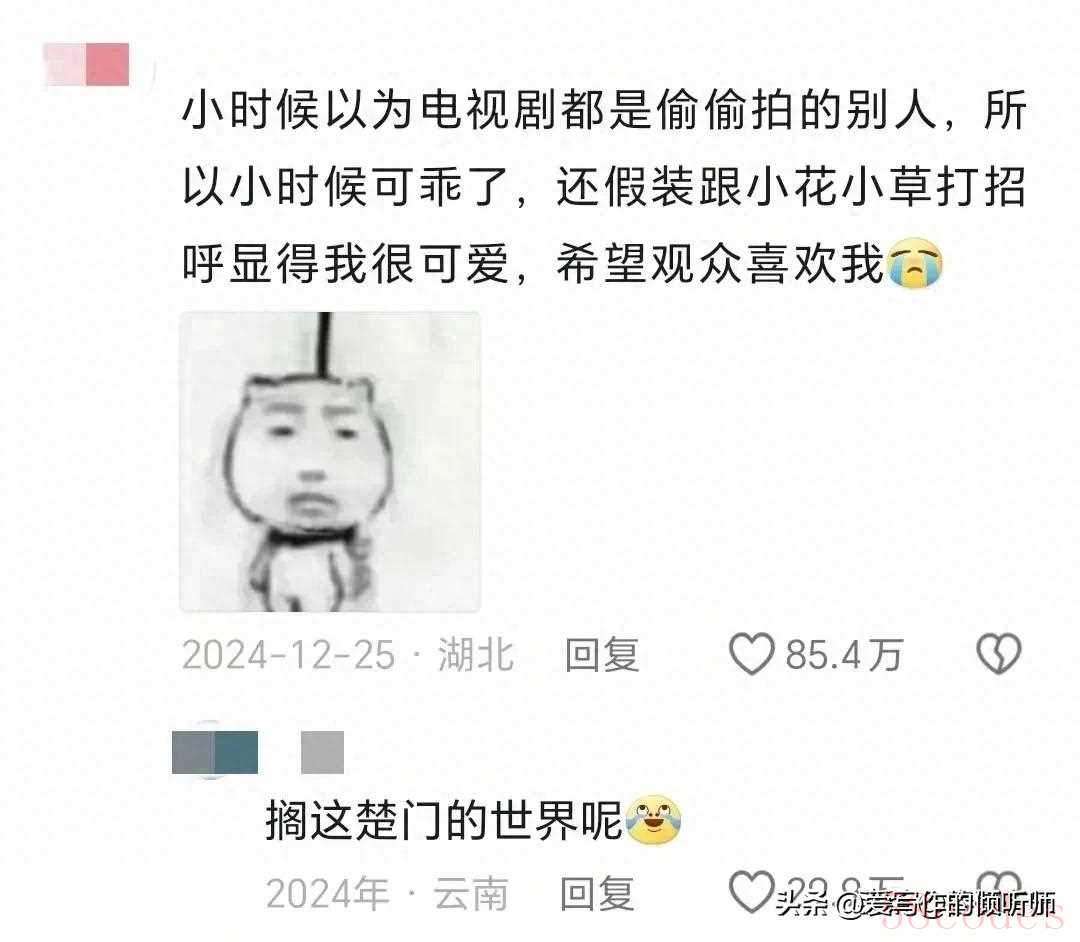Tap the 头条 @爱写作的倾听师 watermark

(916, 904)
